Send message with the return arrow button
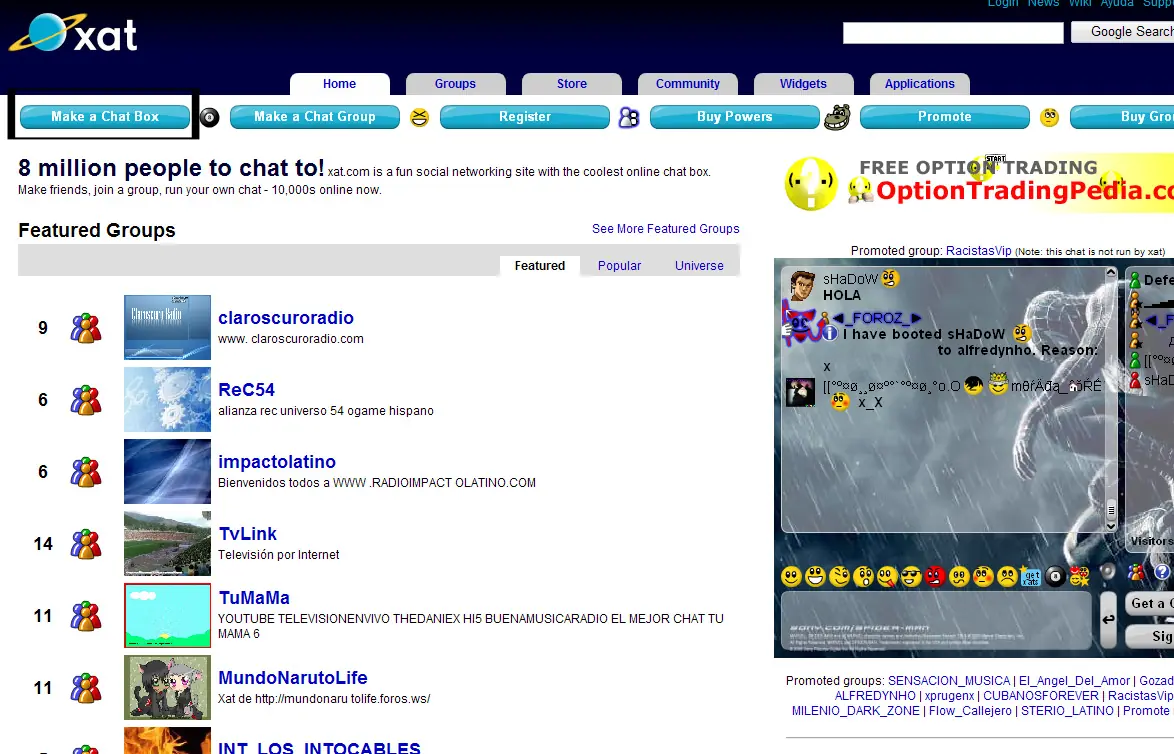Viewport: 1174px width, 754px height. 1108,619
